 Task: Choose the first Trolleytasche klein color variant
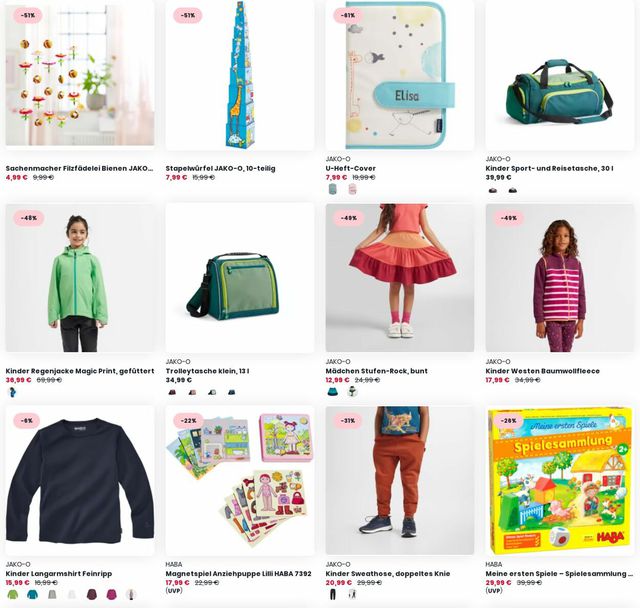coord(172,392)
